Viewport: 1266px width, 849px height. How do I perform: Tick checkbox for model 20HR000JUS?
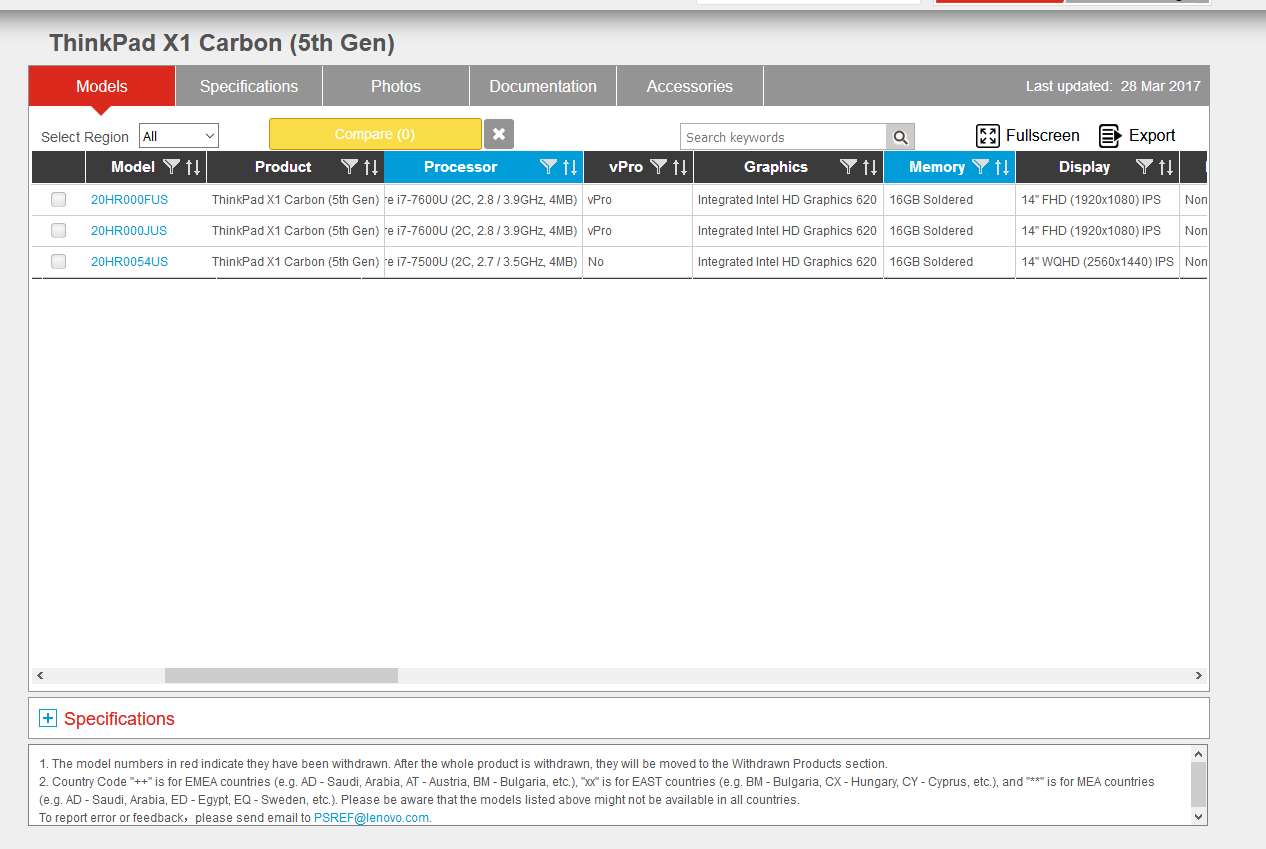click(x=59, y=230)
